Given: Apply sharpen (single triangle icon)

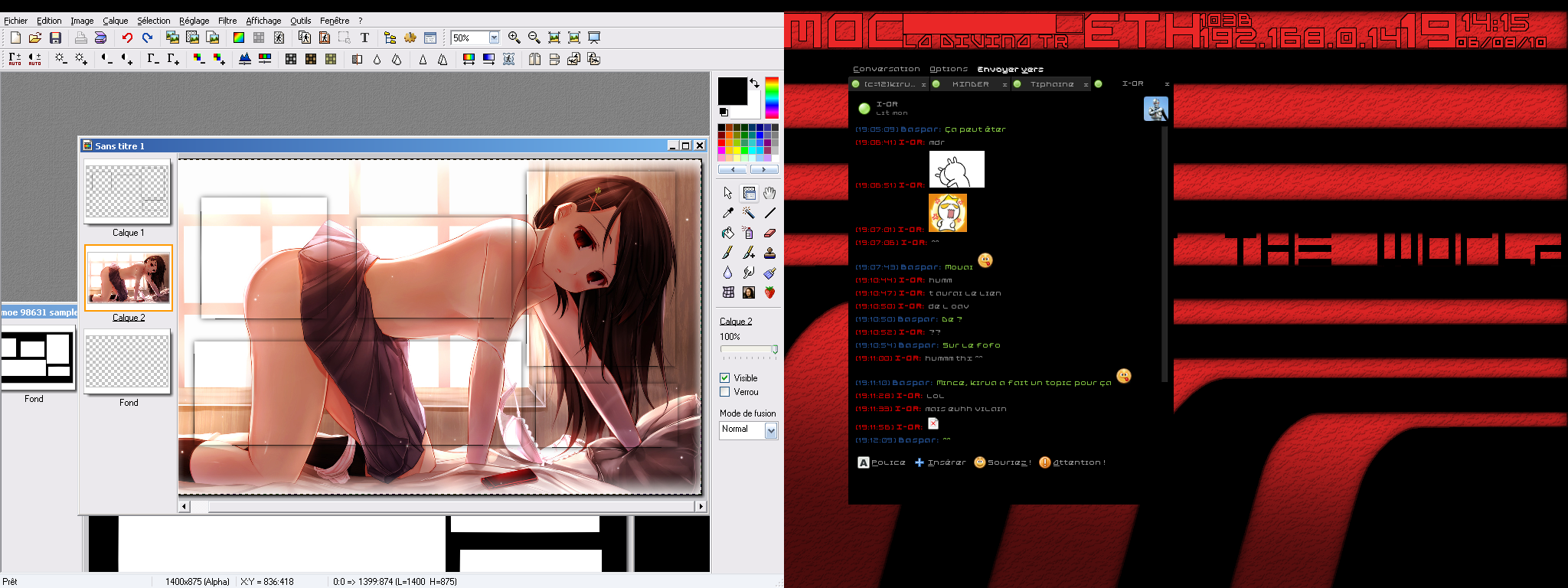Looking at the screenshot, I should coord(423,59).
